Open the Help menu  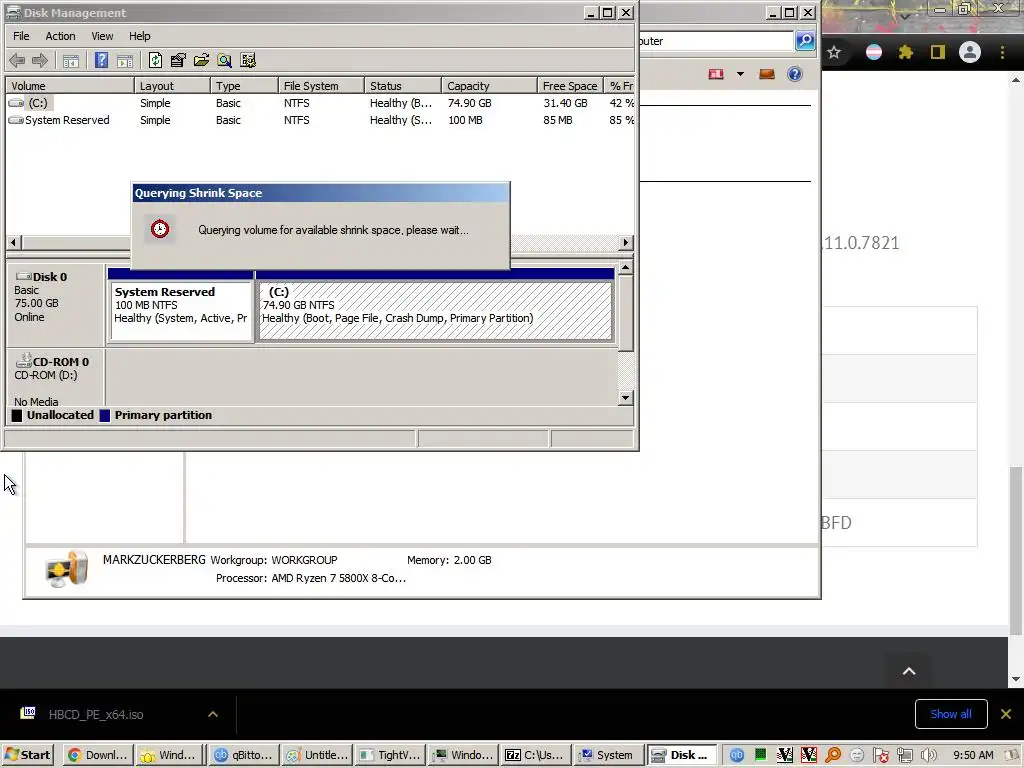(x=139, y=36)
